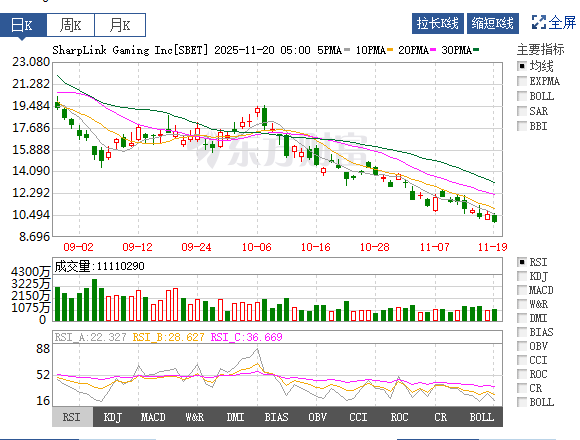Select the BOLL sub-indicator radio on right
Screen dimensions: 580x440
(522, 402)
